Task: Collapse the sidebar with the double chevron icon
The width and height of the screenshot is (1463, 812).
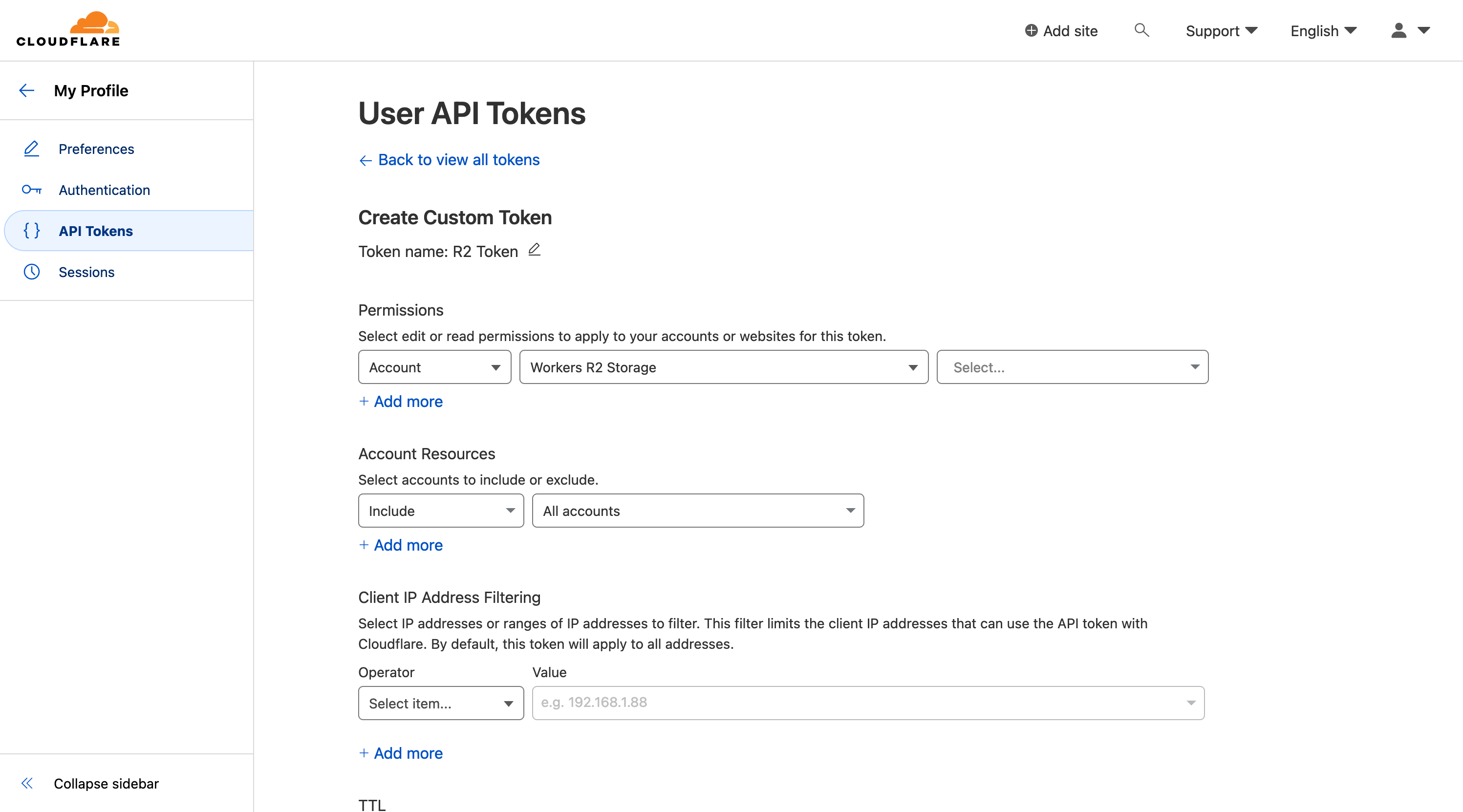Action: (27, 784)
